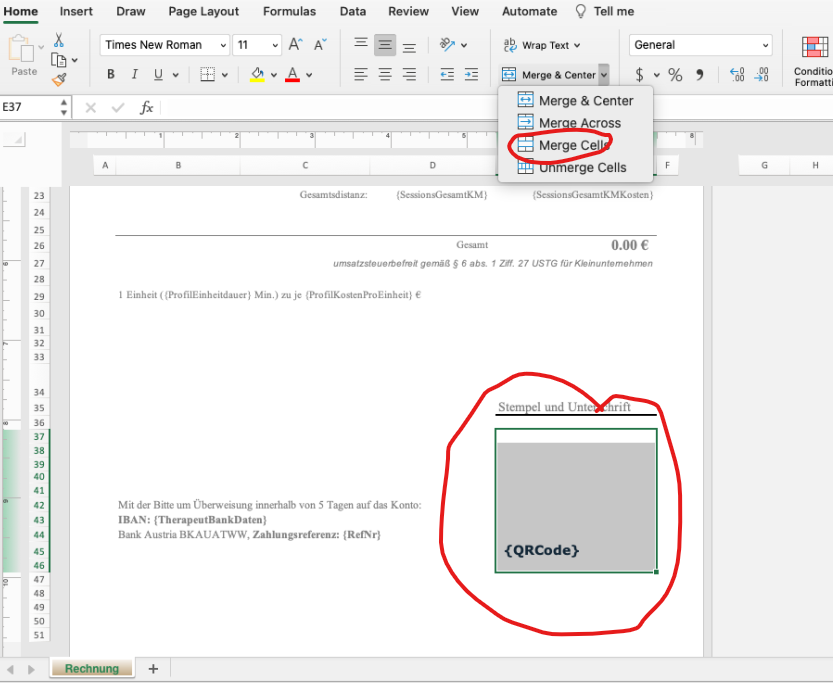833x683 pixels.
Task: Open the font name dropdown
Action: click(223, 45)
